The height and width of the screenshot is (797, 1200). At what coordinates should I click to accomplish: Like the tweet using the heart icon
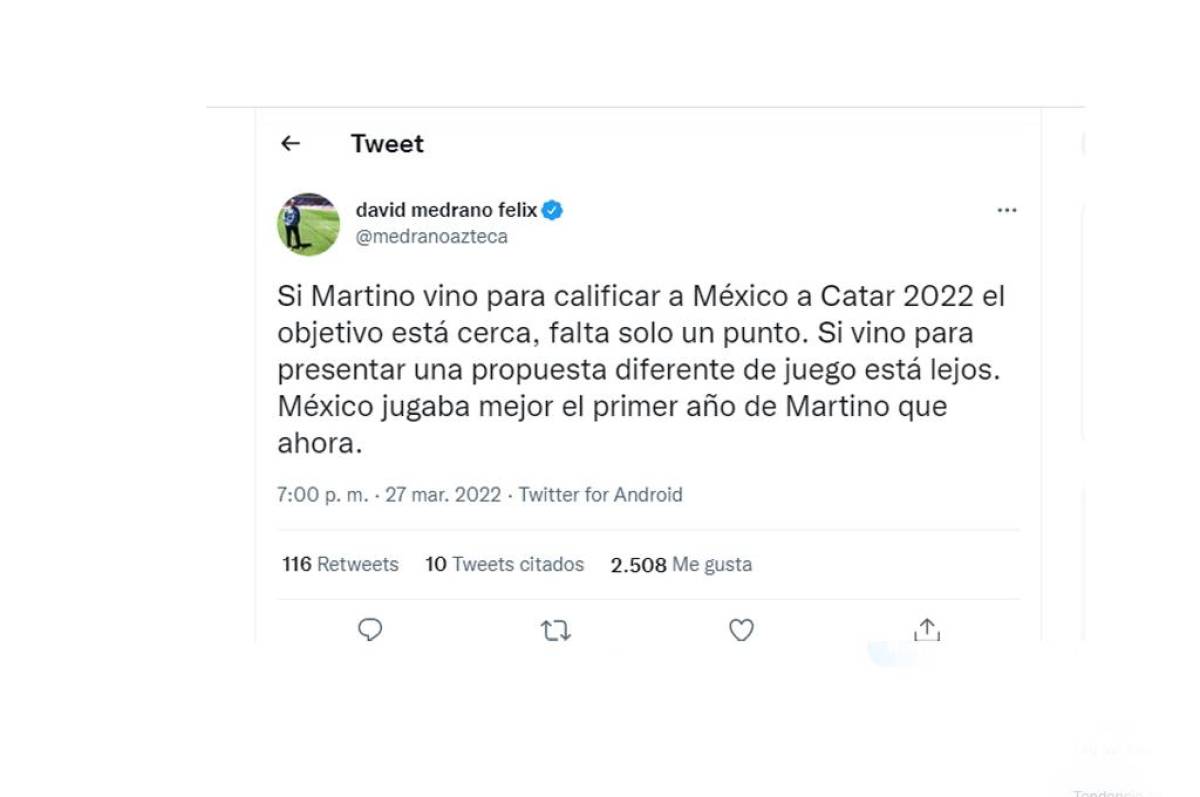741,630
